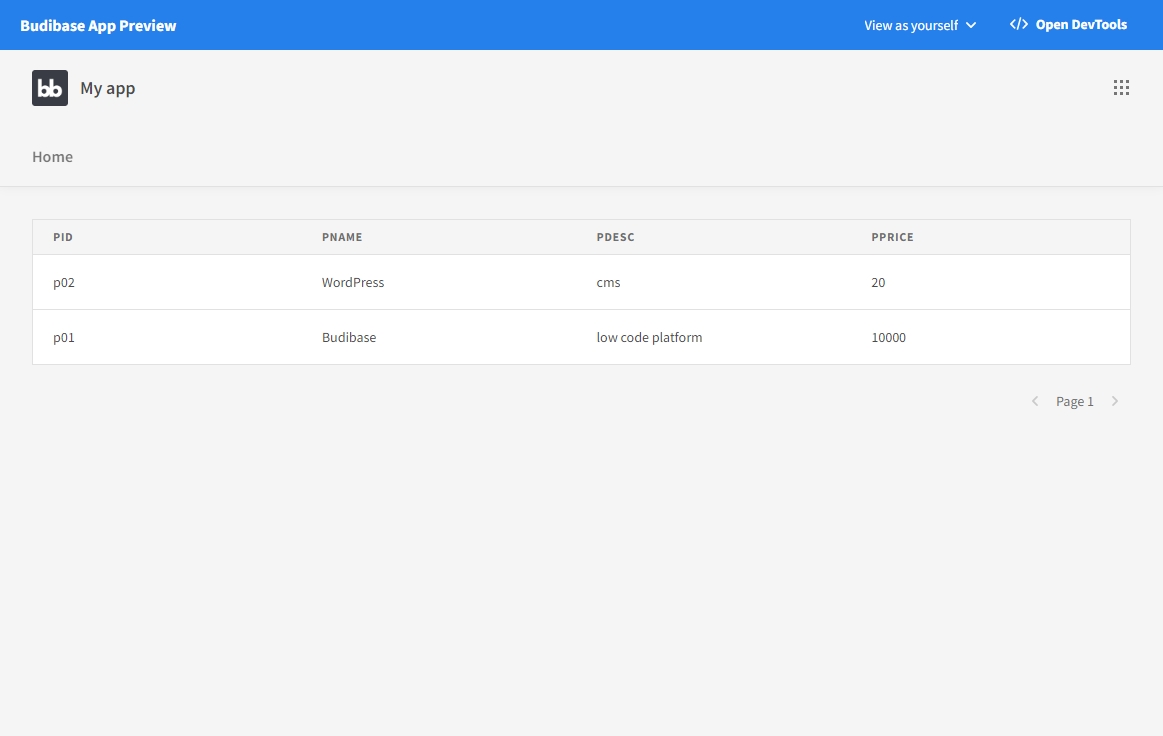Click the Budibase App Preview title
The height and width of the screenshot is (736, 1163).
[x=98, y=25]
